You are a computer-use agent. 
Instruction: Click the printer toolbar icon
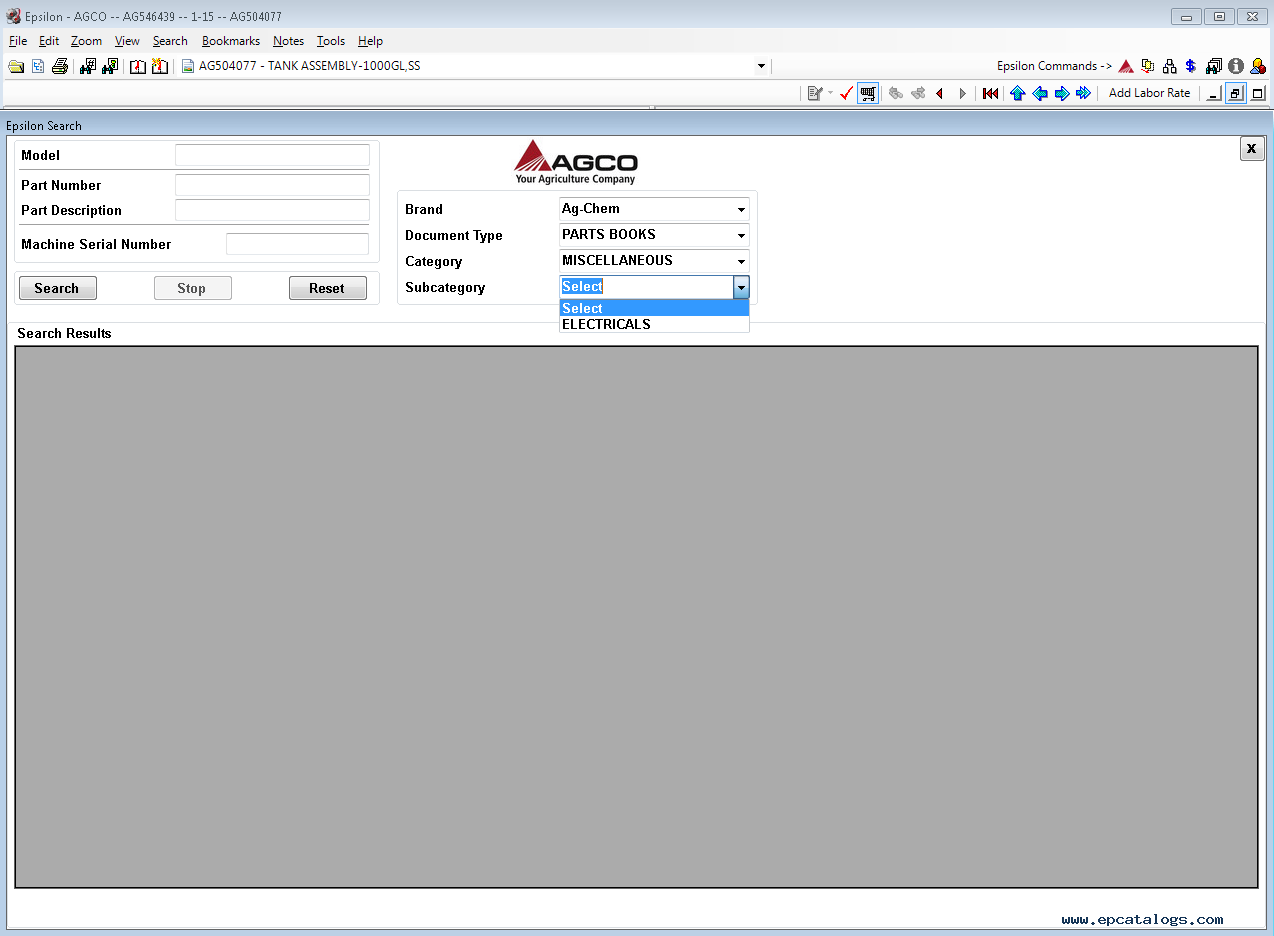coord(60,66)
